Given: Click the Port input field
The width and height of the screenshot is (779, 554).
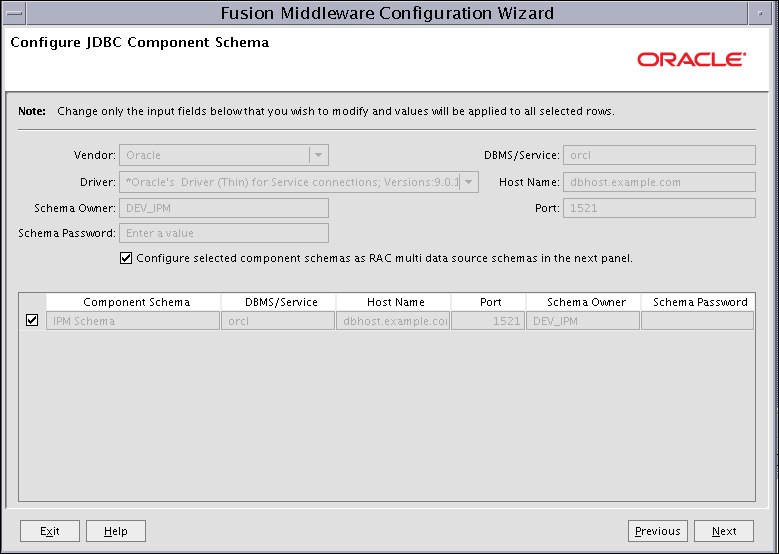Looking at the screenshot, I should [659, 208].
